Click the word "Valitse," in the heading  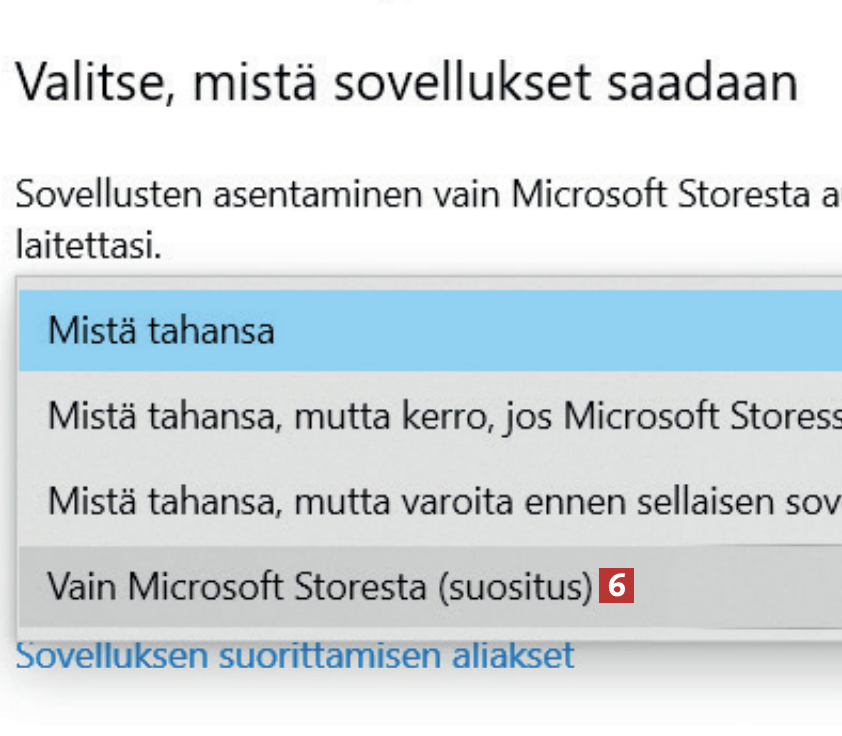tap(96, 85)
